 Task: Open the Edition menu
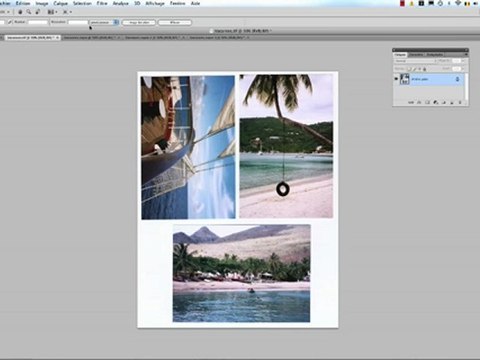pos(23,3)
